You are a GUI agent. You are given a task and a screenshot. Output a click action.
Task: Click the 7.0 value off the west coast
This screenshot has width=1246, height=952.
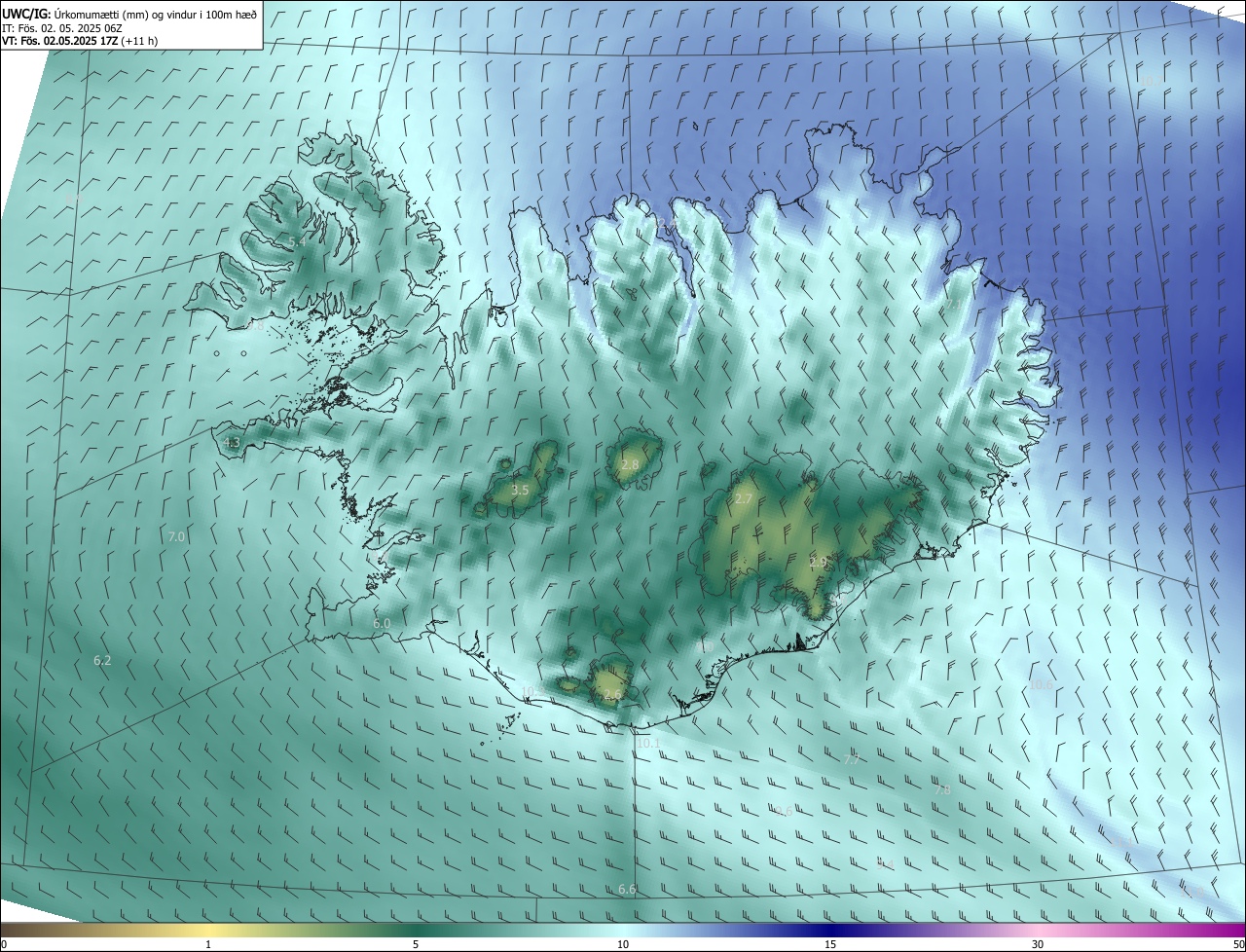176,536
